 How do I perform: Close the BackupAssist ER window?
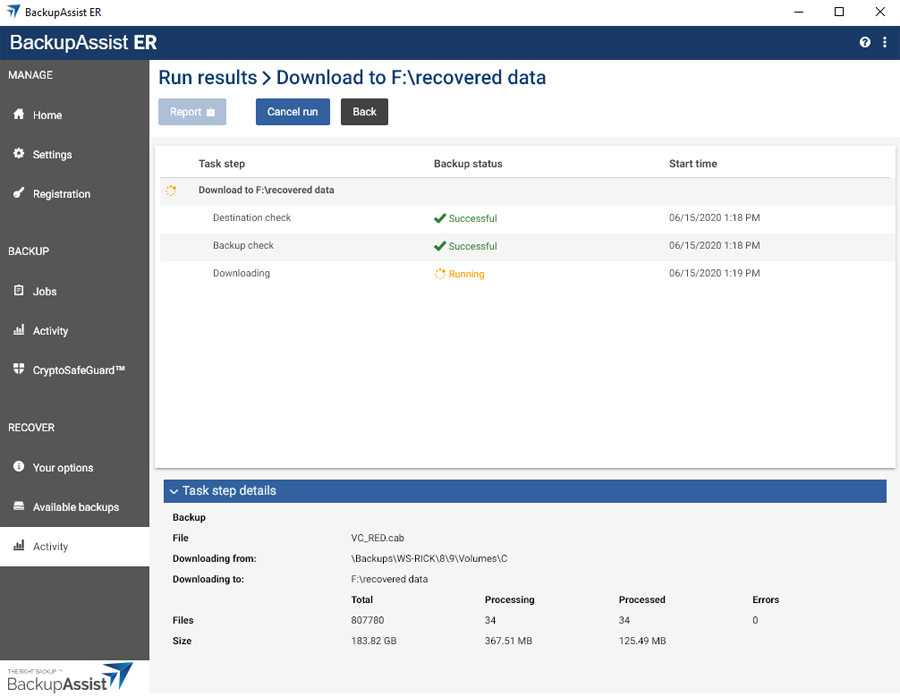click(880, 12)
